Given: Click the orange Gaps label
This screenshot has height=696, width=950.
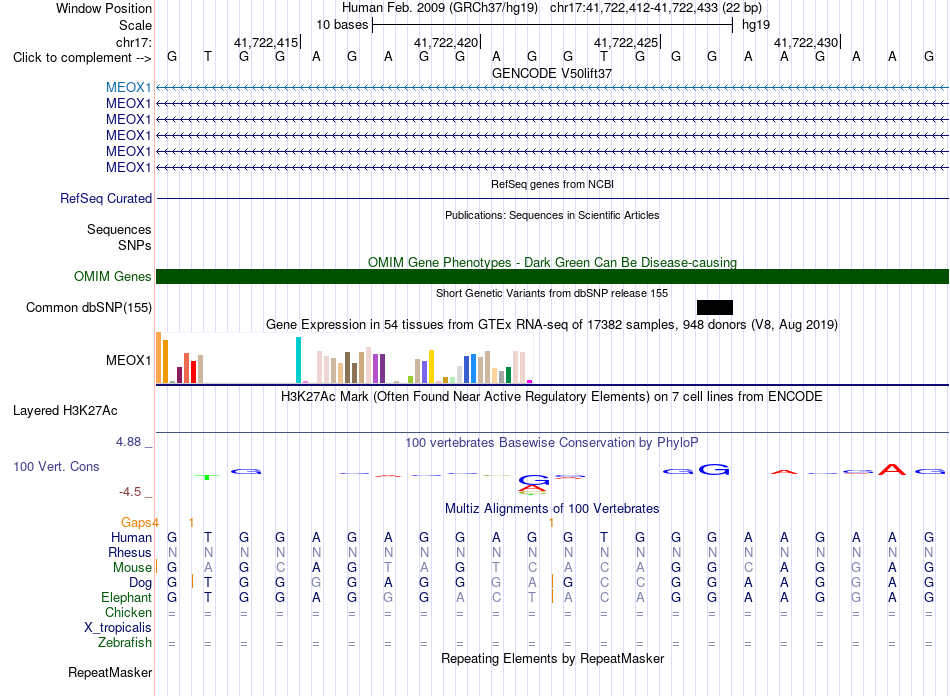Looking at the screenshot, I should click(137, 522).
